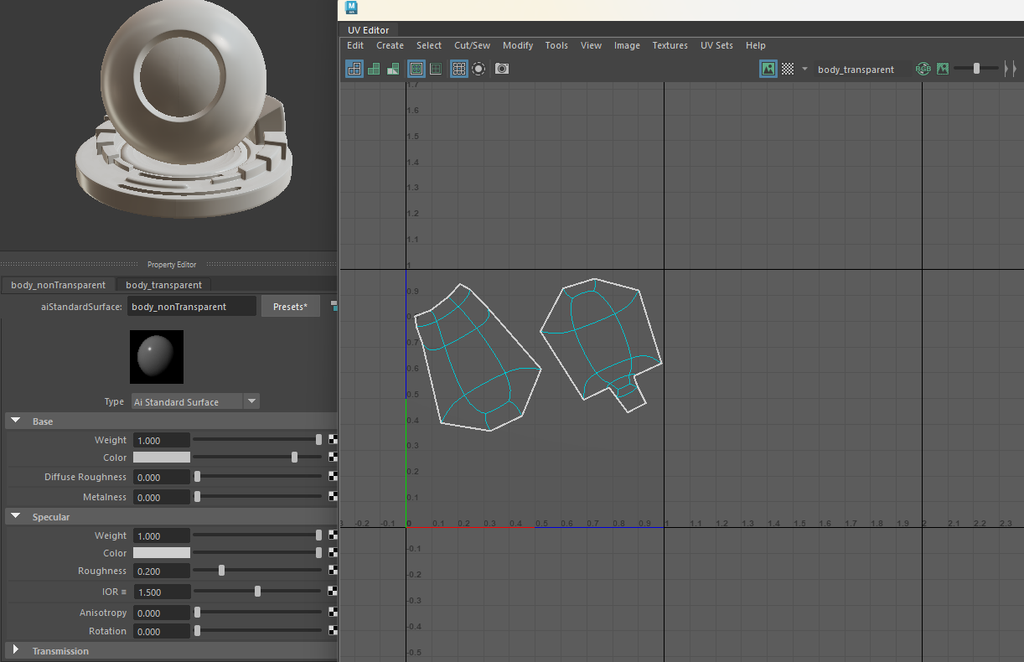The width and height of the screenshot is (1024, 662).
Task: Open the Ai Standard Surface Type dropdown
Action: (x=252, y=401)
